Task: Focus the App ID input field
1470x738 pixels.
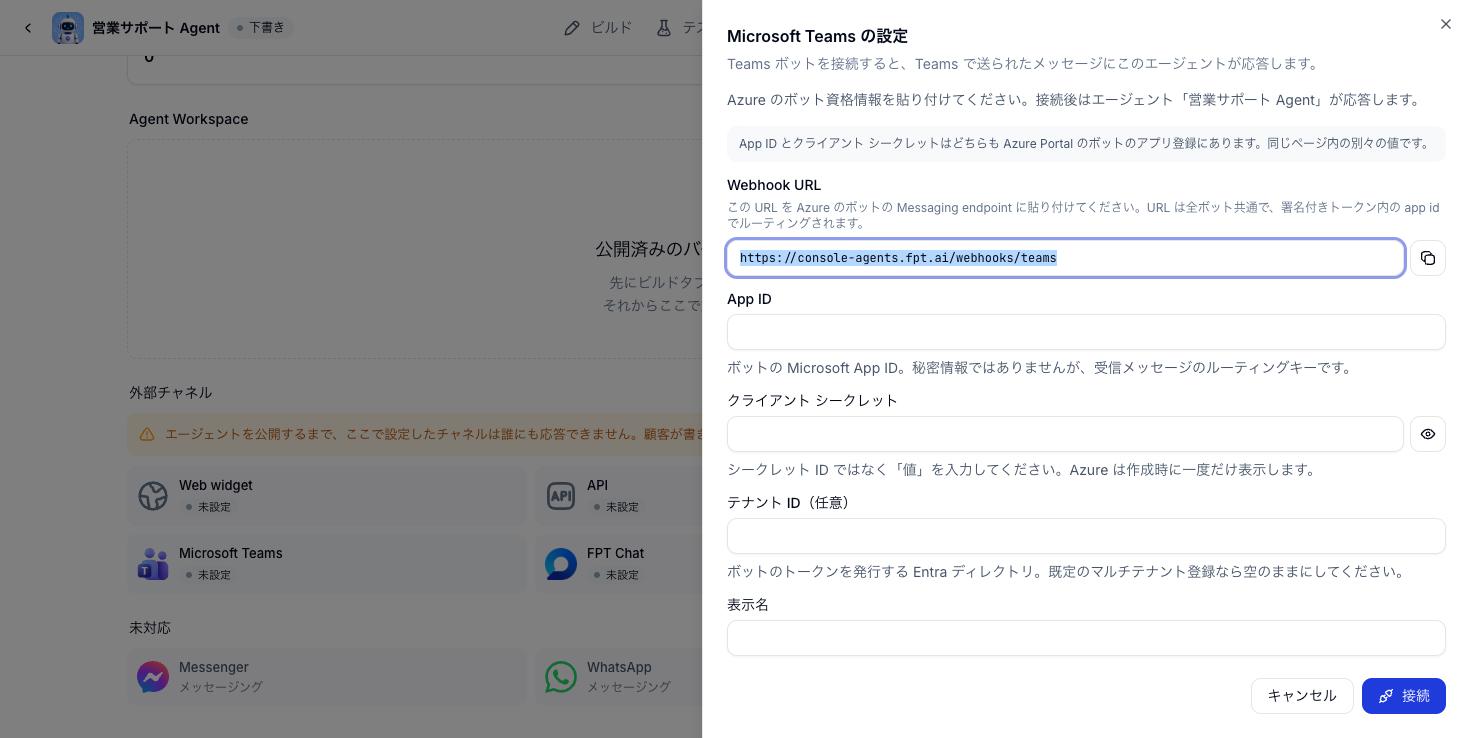Action: click(x=1086, y=332)
